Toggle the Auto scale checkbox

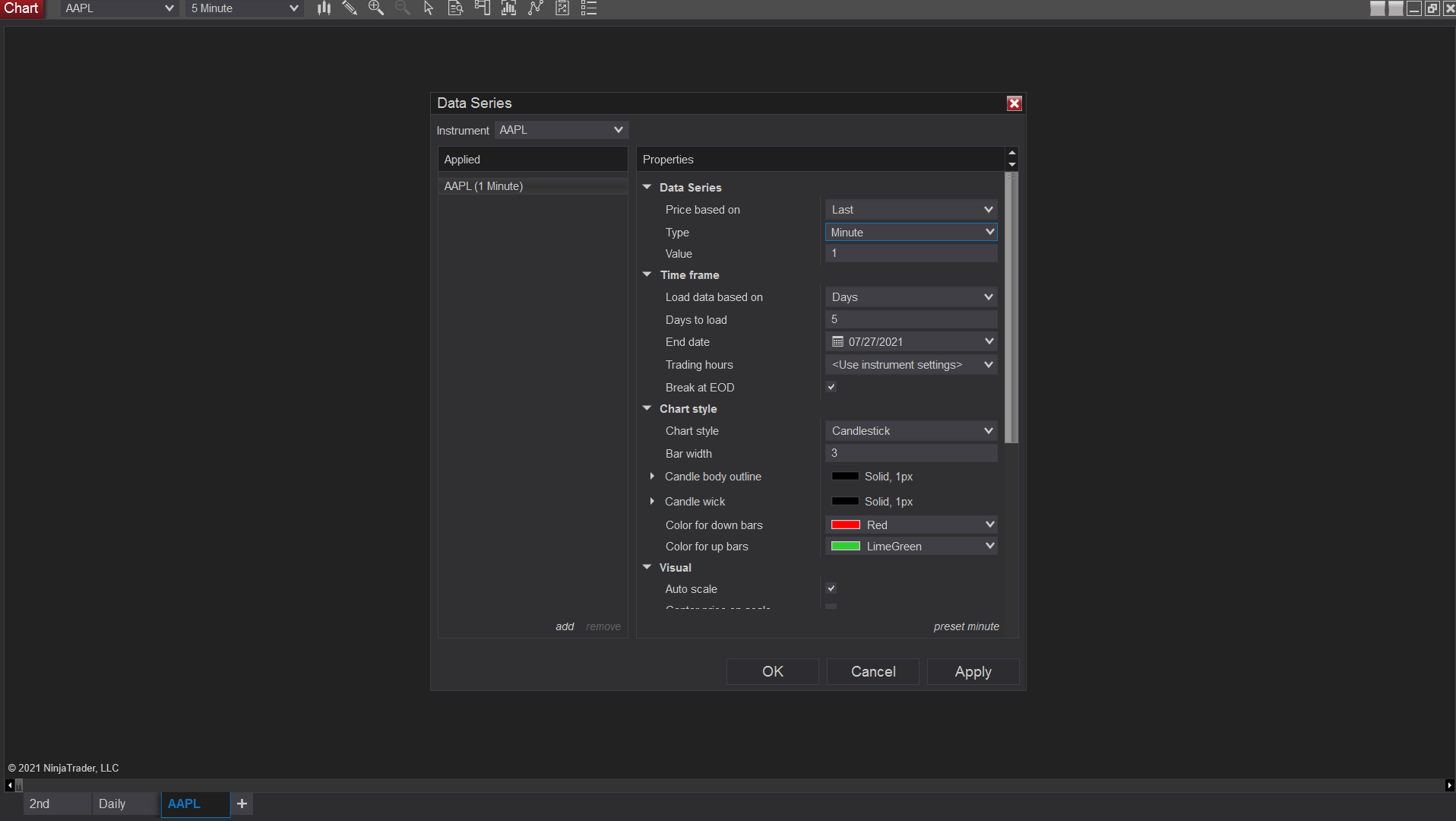tap(831, 588)
